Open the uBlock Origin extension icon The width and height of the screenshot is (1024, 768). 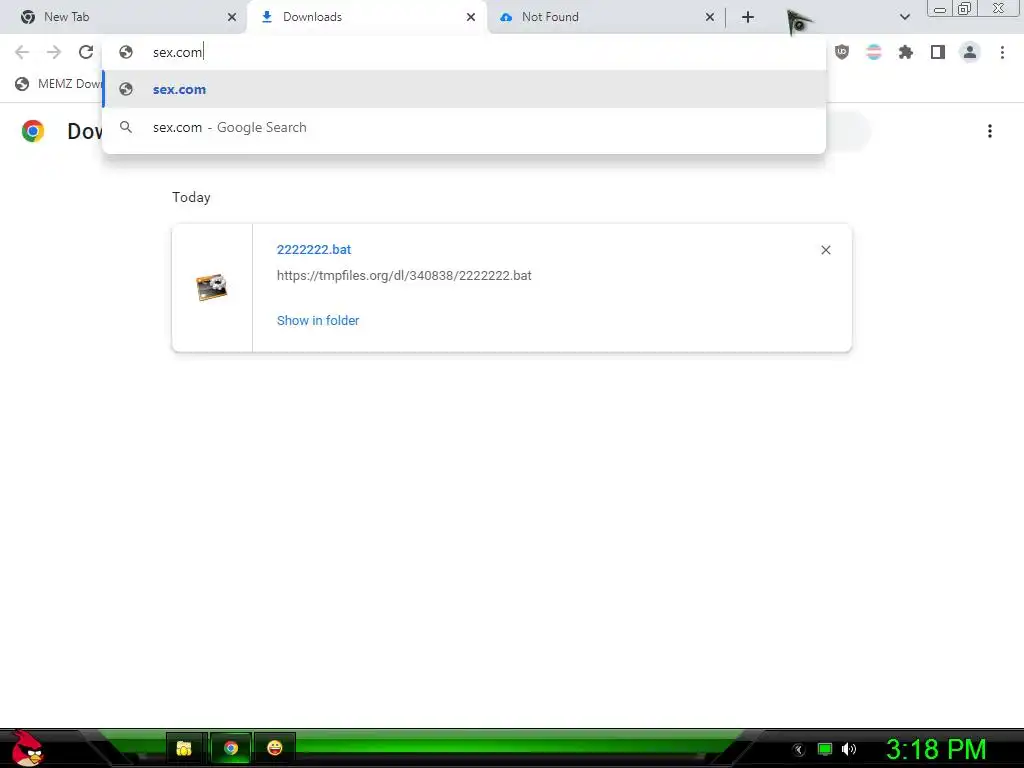tap(842, 52)
